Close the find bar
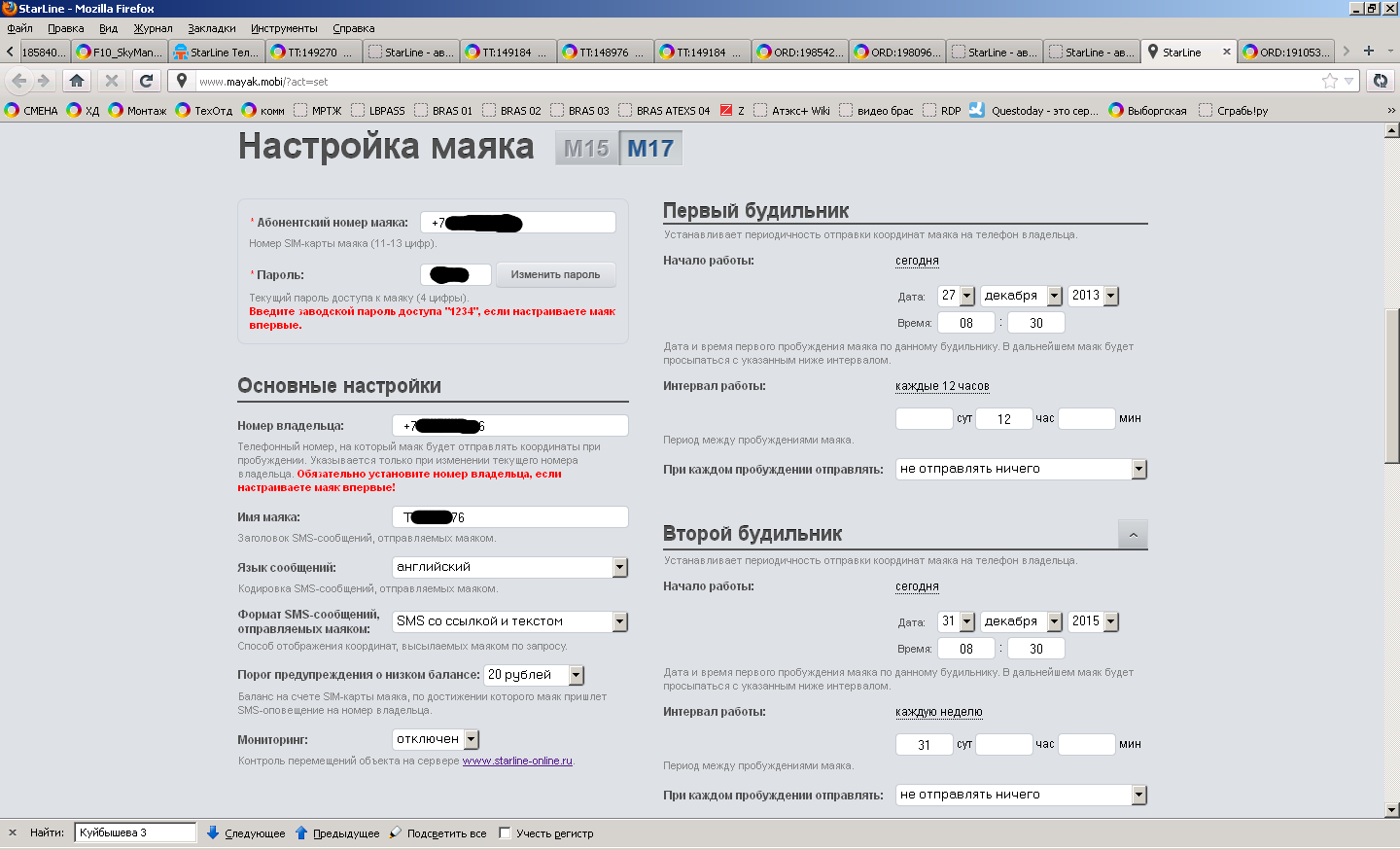 (x=13, y=832)
